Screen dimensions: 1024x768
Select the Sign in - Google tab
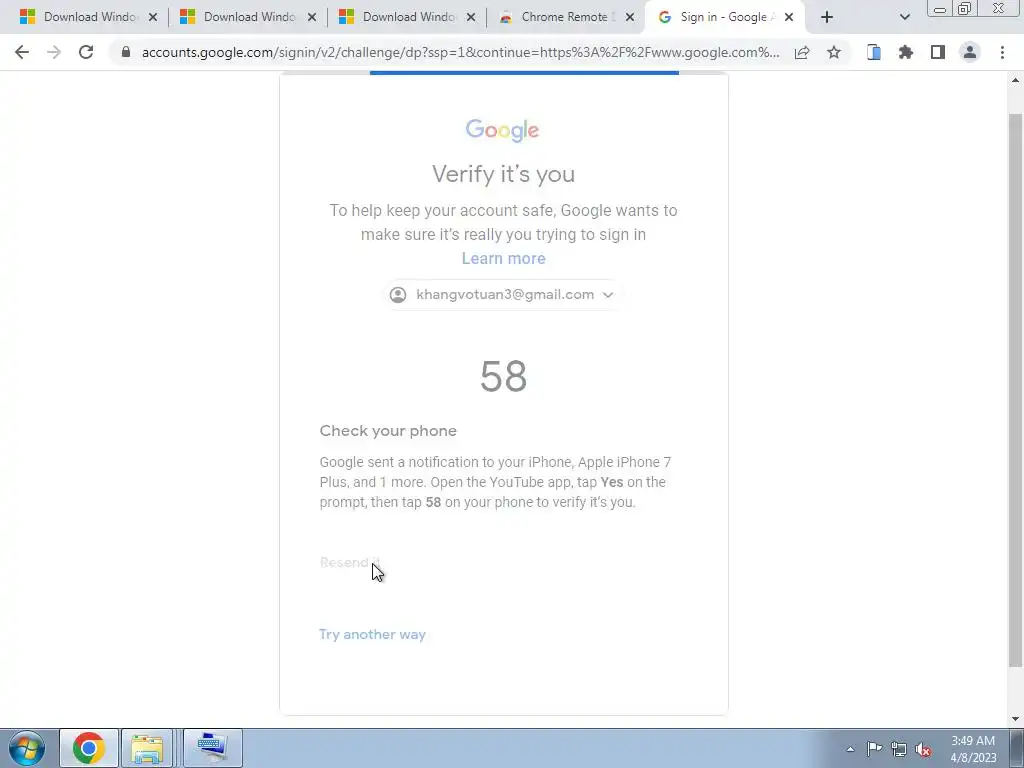[724, 17]
